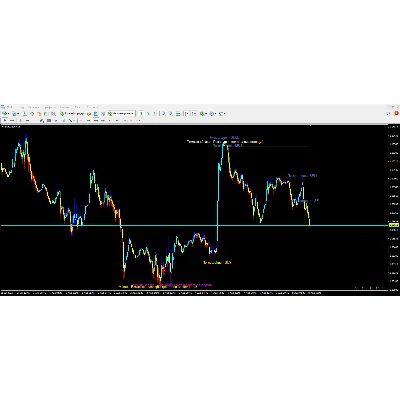Toggle chart Auto Scroll

[186, 114]
